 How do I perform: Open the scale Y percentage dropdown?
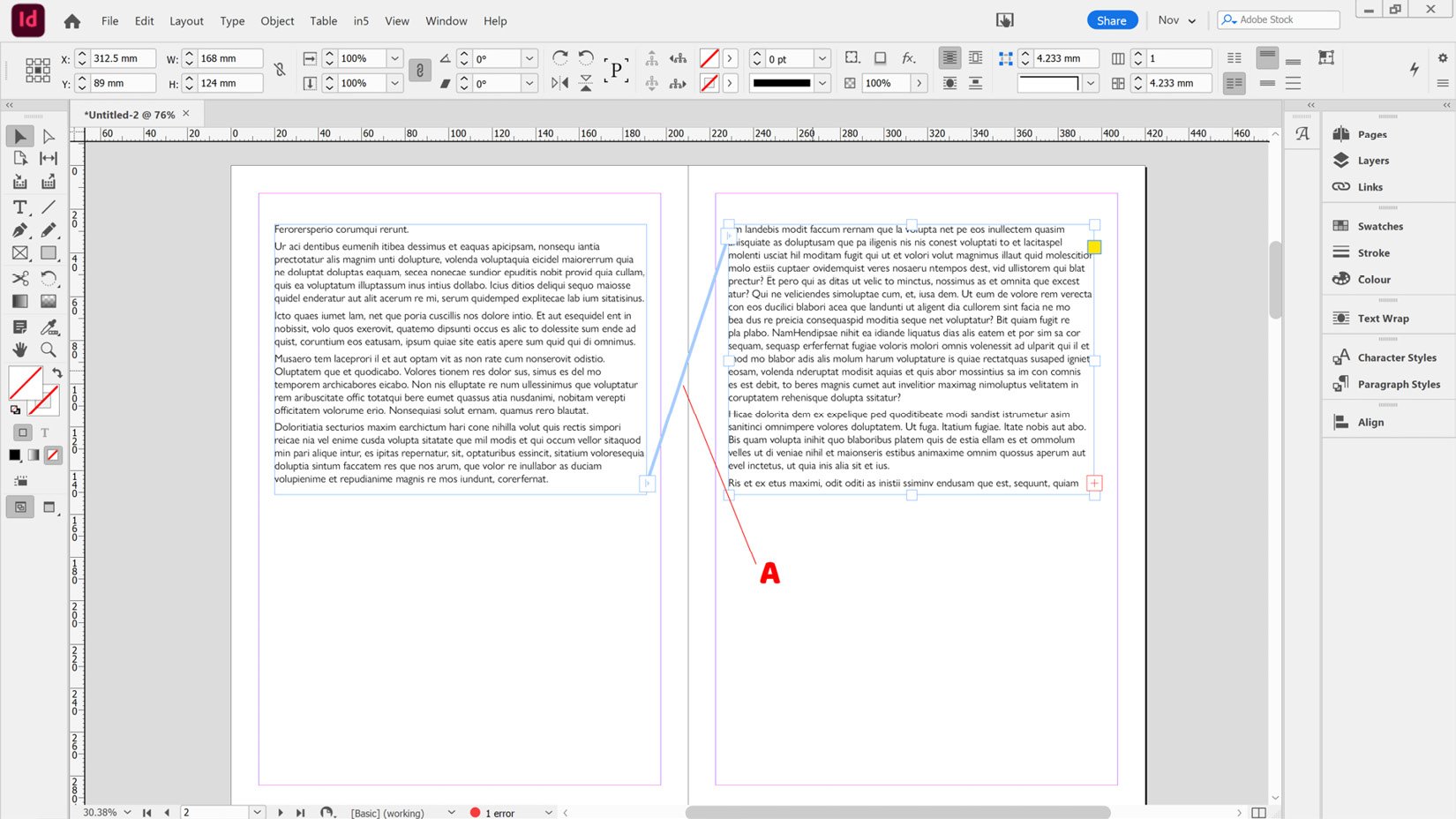click(394, 83)
